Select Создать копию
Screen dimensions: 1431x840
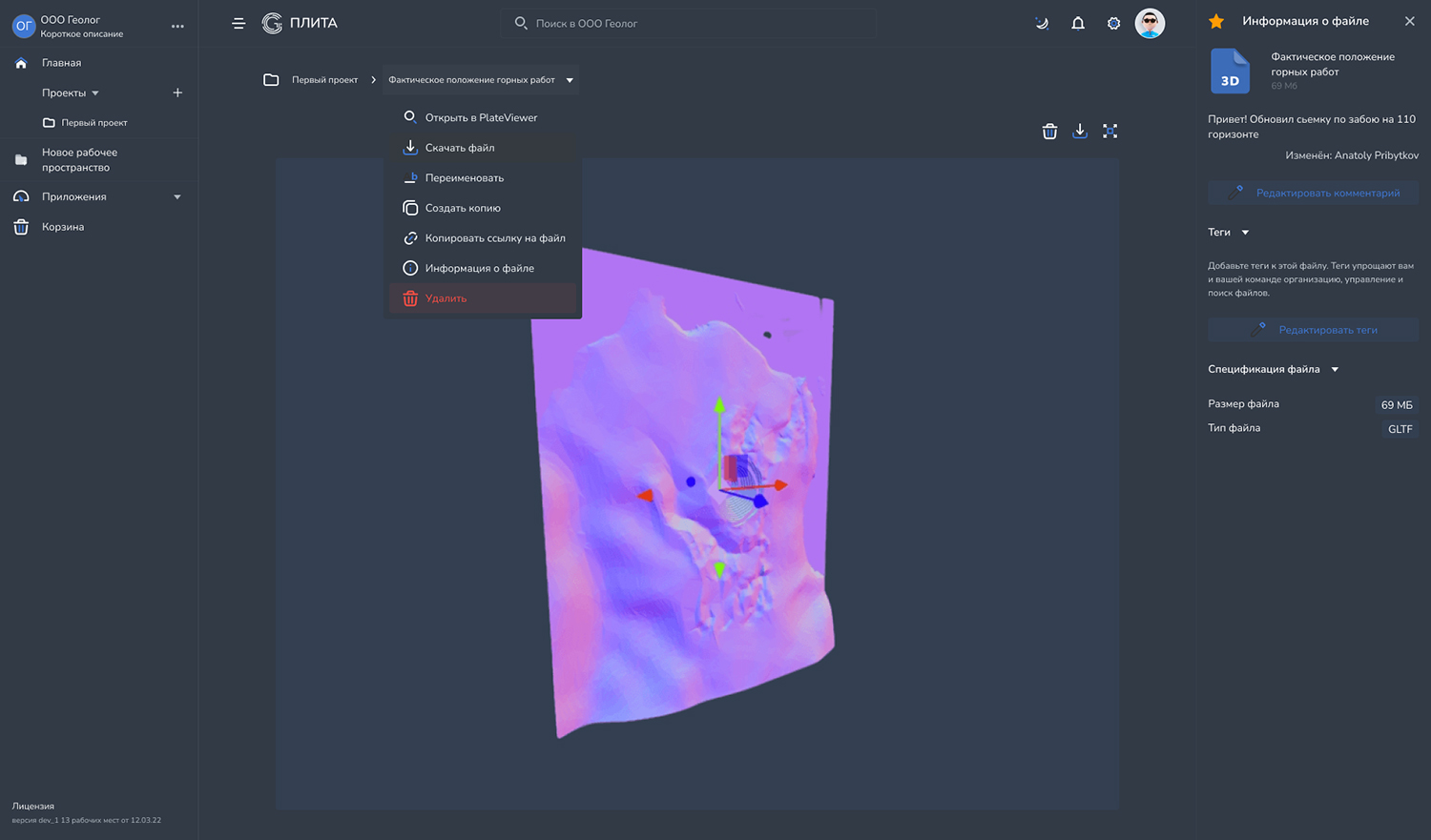pyautogui.click(x=482, y=208)
